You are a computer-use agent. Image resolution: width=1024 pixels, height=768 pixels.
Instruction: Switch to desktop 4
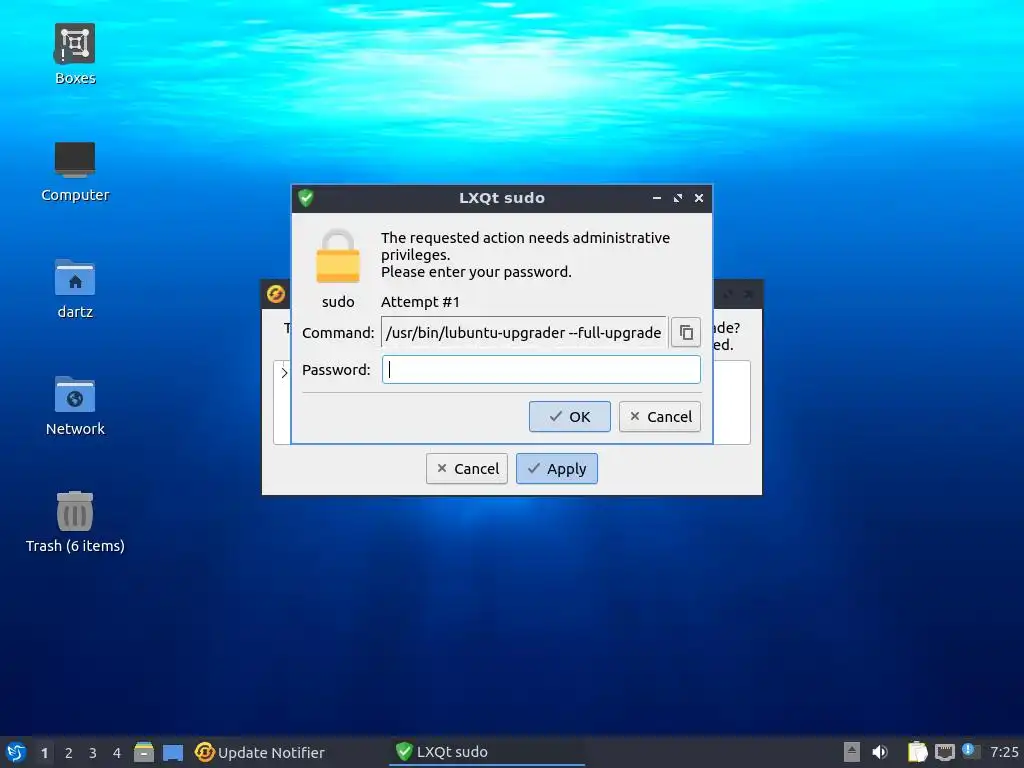coord(117,753)
